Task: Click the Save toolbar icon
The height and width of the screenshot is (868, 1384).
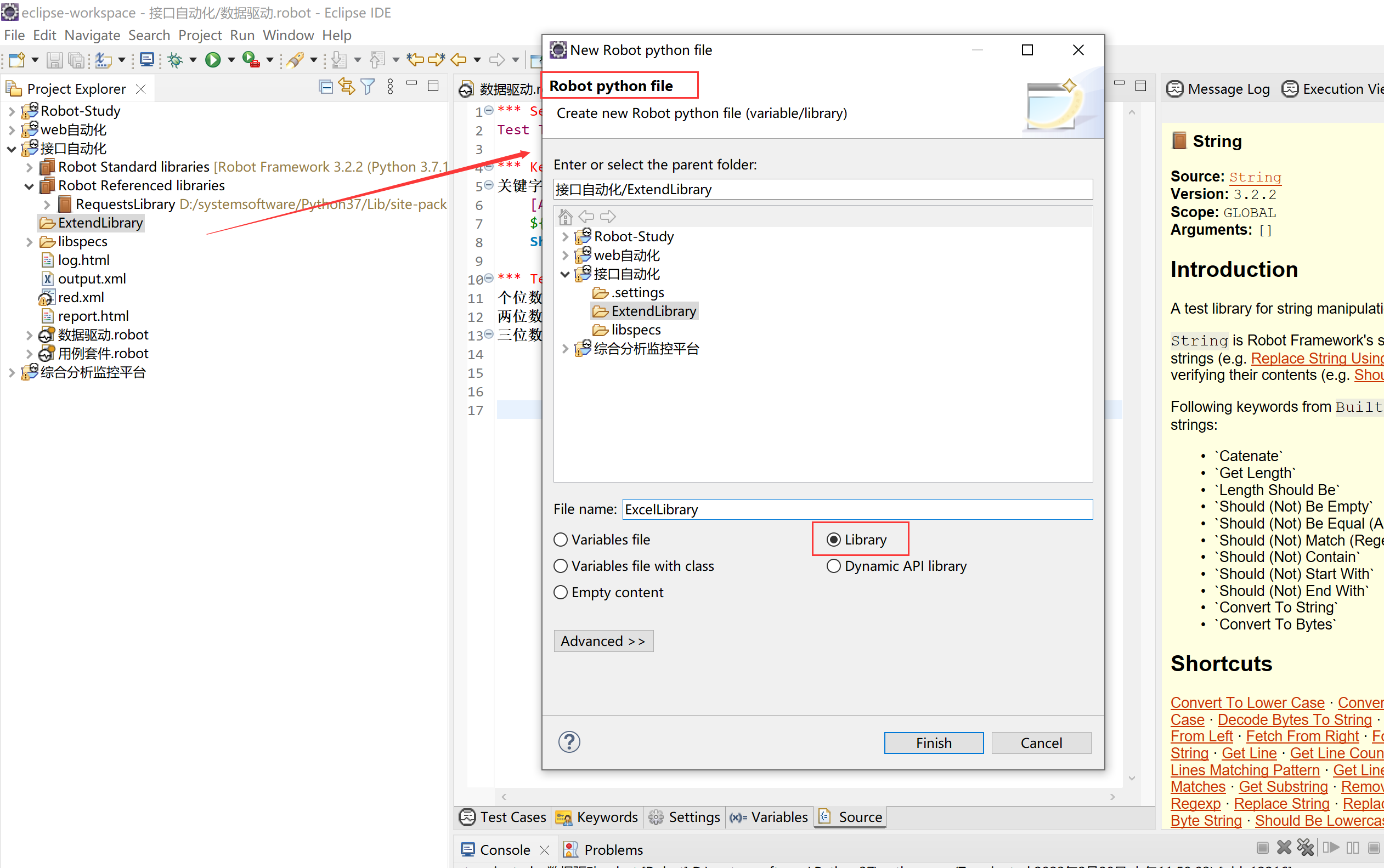Action: pos(54,60)
